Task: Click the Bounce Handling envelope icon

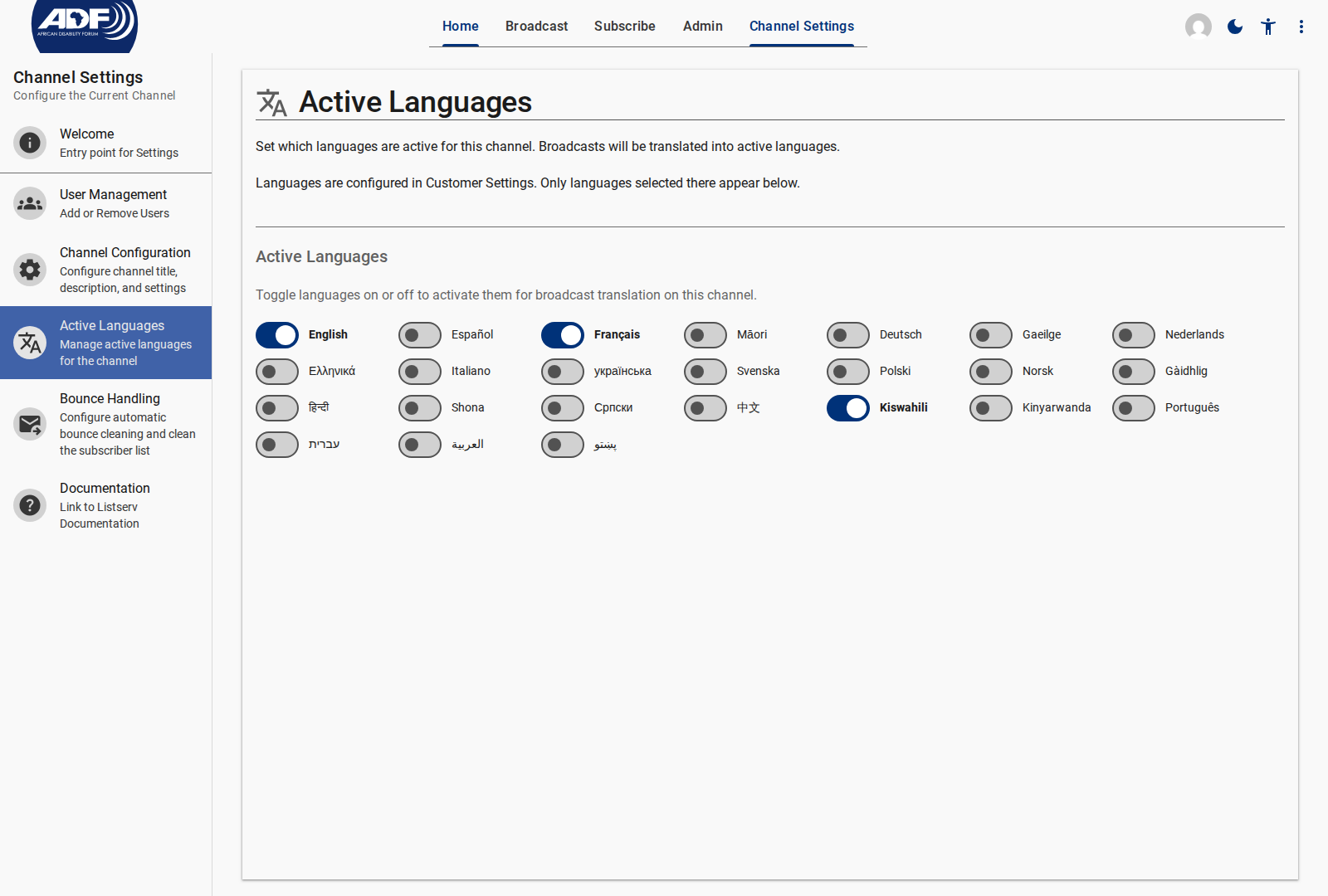Action: coord(30,424)
